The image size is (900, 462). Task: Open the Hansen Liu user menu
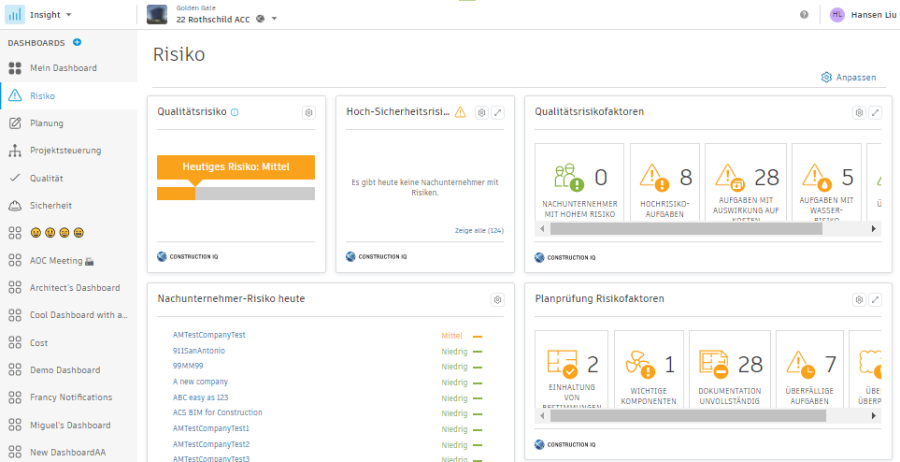[862, 15]
